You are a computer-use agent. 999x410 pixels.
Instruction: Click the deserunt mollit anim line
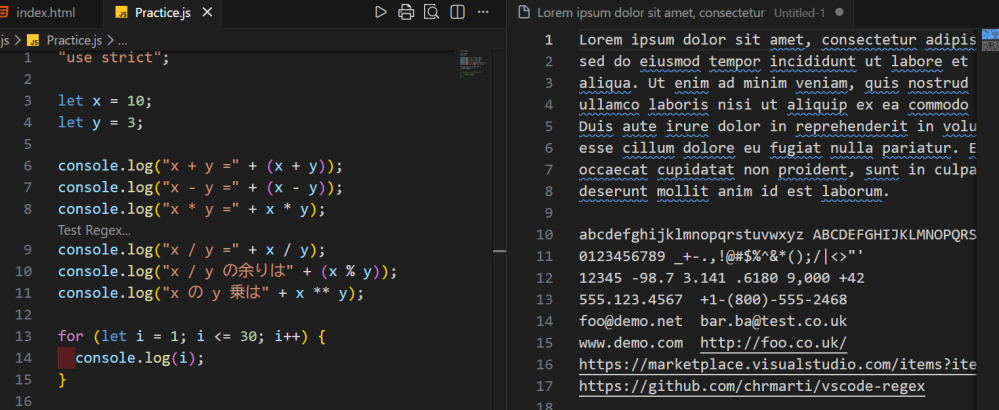click(x=734, y=191)
